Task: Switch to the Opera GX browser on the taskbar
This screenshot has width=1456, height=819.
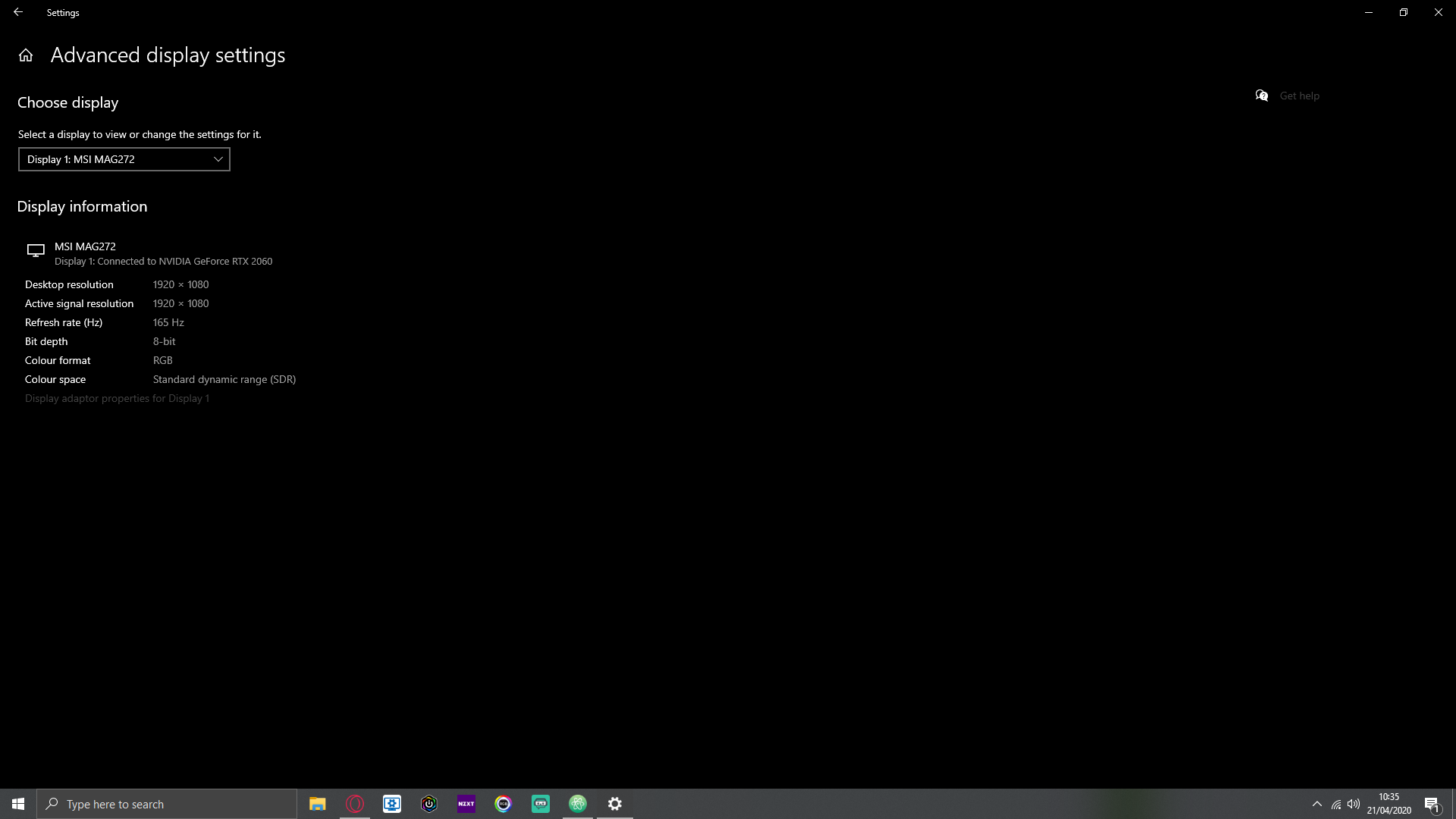Action: [355, 804]
